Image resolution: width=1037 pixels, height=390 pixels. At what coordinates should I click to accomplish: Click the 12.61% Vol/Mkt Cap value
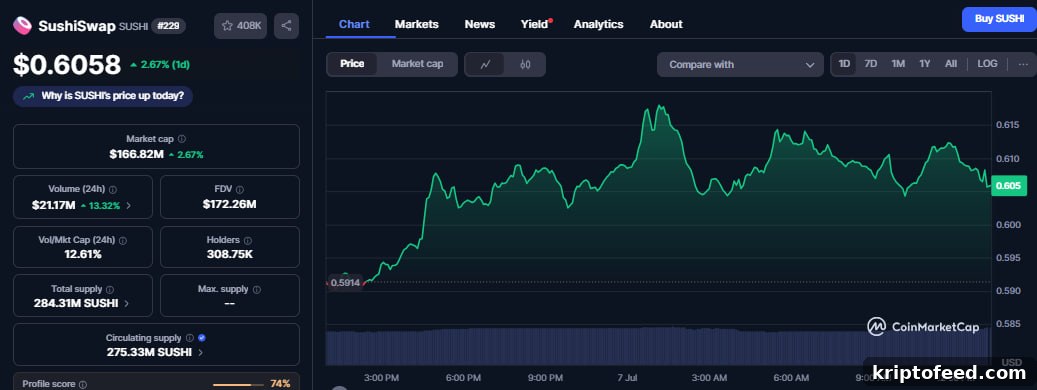tap(83, 254)
